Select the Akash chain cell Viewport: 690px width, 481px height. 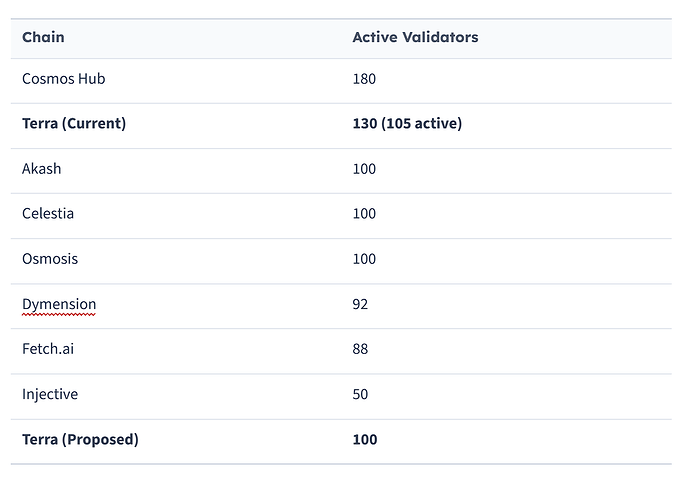pyautogui.click(x=42, y=169)
